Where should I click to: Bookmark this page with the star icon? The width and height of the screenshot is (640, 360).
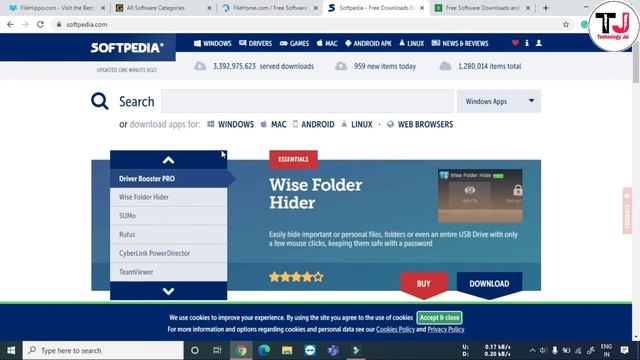pos(566,24)
